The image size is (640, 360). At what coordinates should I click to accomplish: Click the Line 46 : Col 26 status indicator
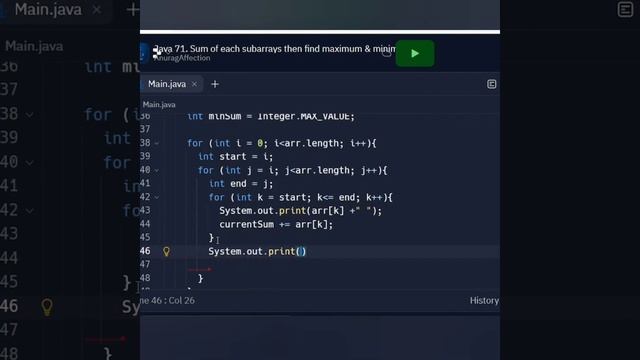[x=168, y=300]
